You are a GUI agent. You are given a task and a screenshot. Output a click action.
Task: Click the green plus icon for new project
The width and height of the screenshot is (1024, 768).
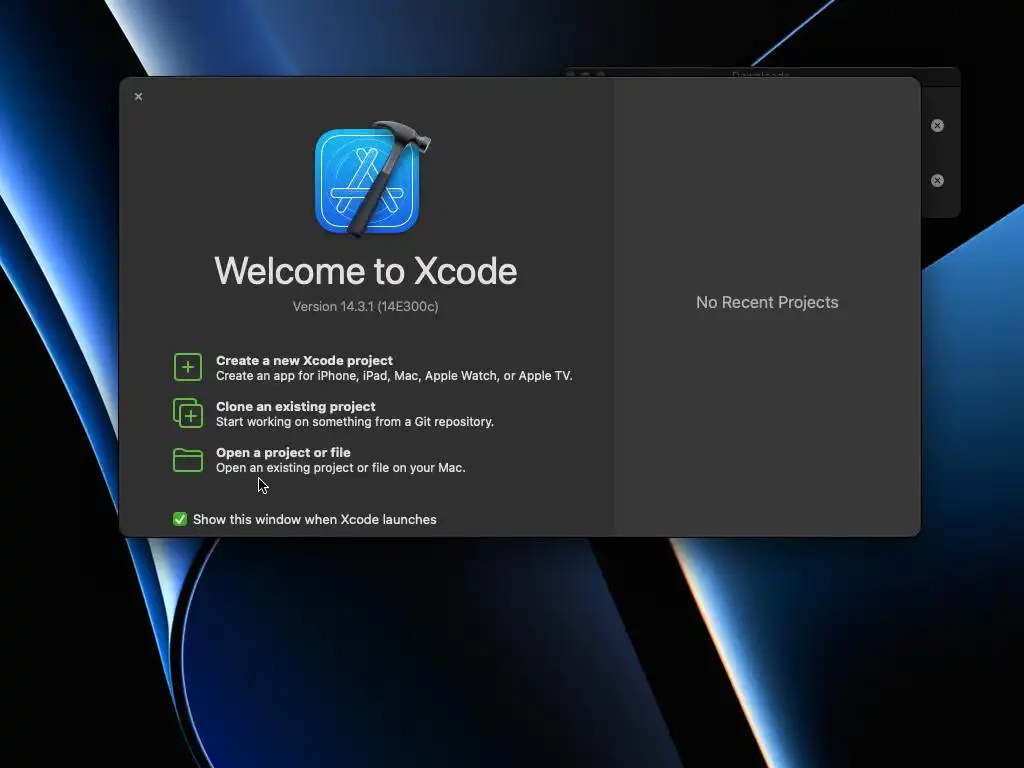point(187,367)
